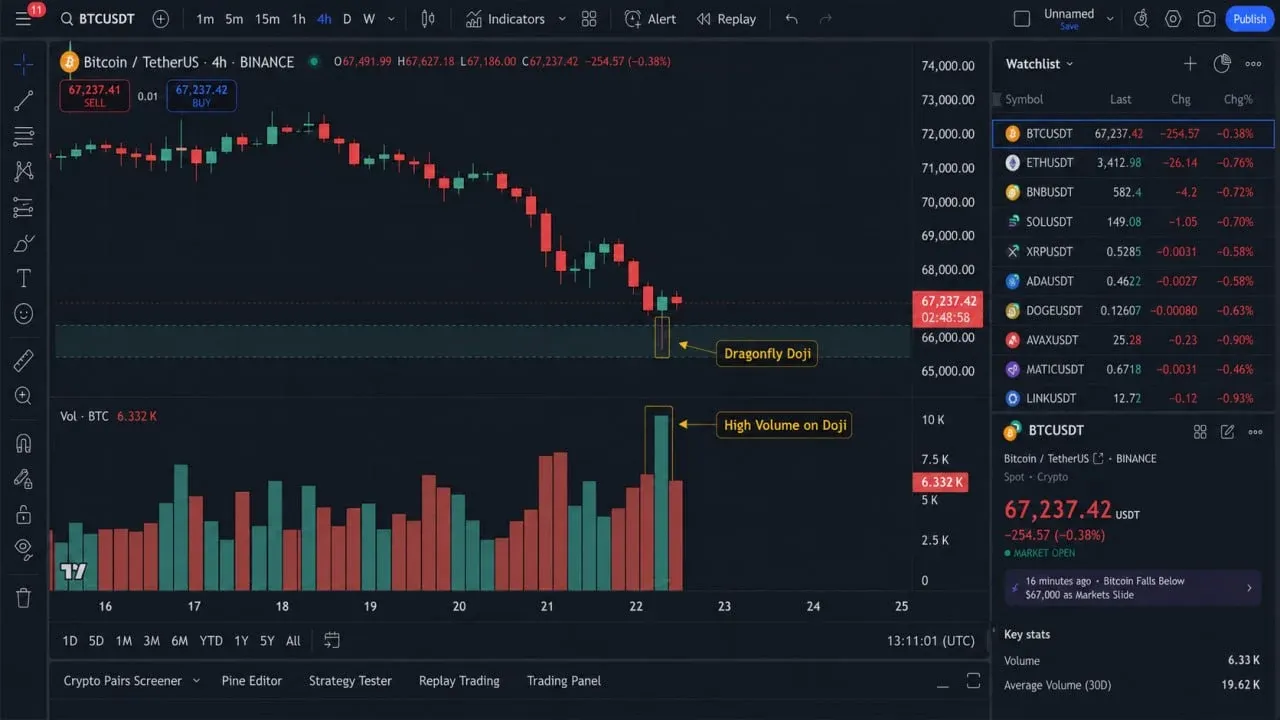Maximize the bottom panel
Image resolution: width=1280 pixels, height=720 pixels.
tap(973, 681)
